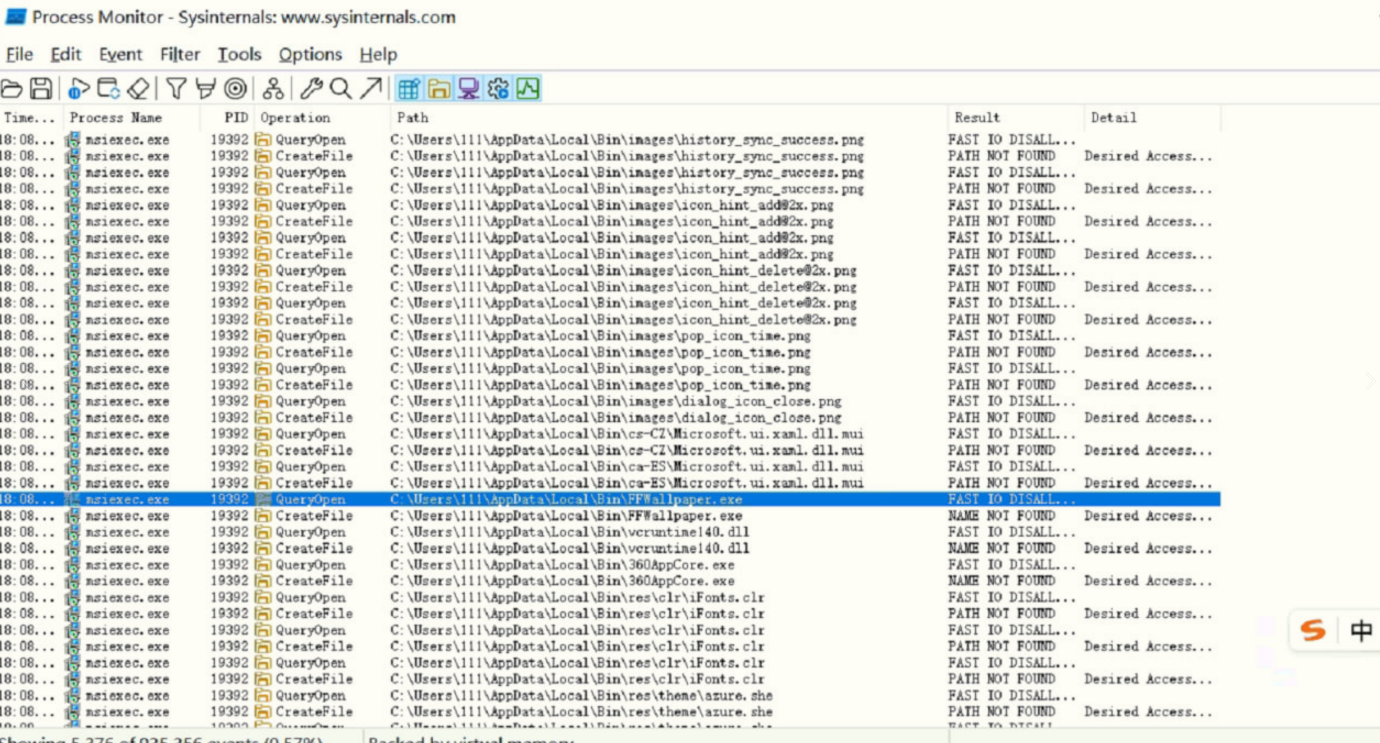1380x743 pixels.
Task: Click PATH NOT FOUND result for ca-ES row
Action: point(1001,483)
